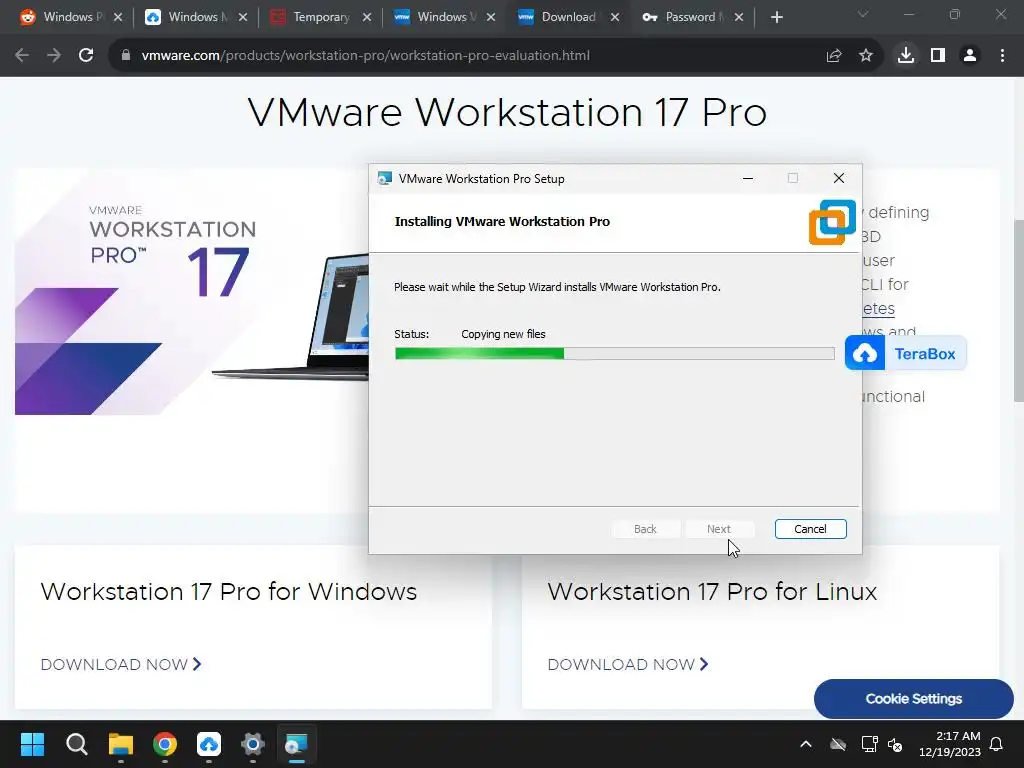Click the installation progress bar
This screenshot has width=1024, height=768.
(x=615, y=353)
